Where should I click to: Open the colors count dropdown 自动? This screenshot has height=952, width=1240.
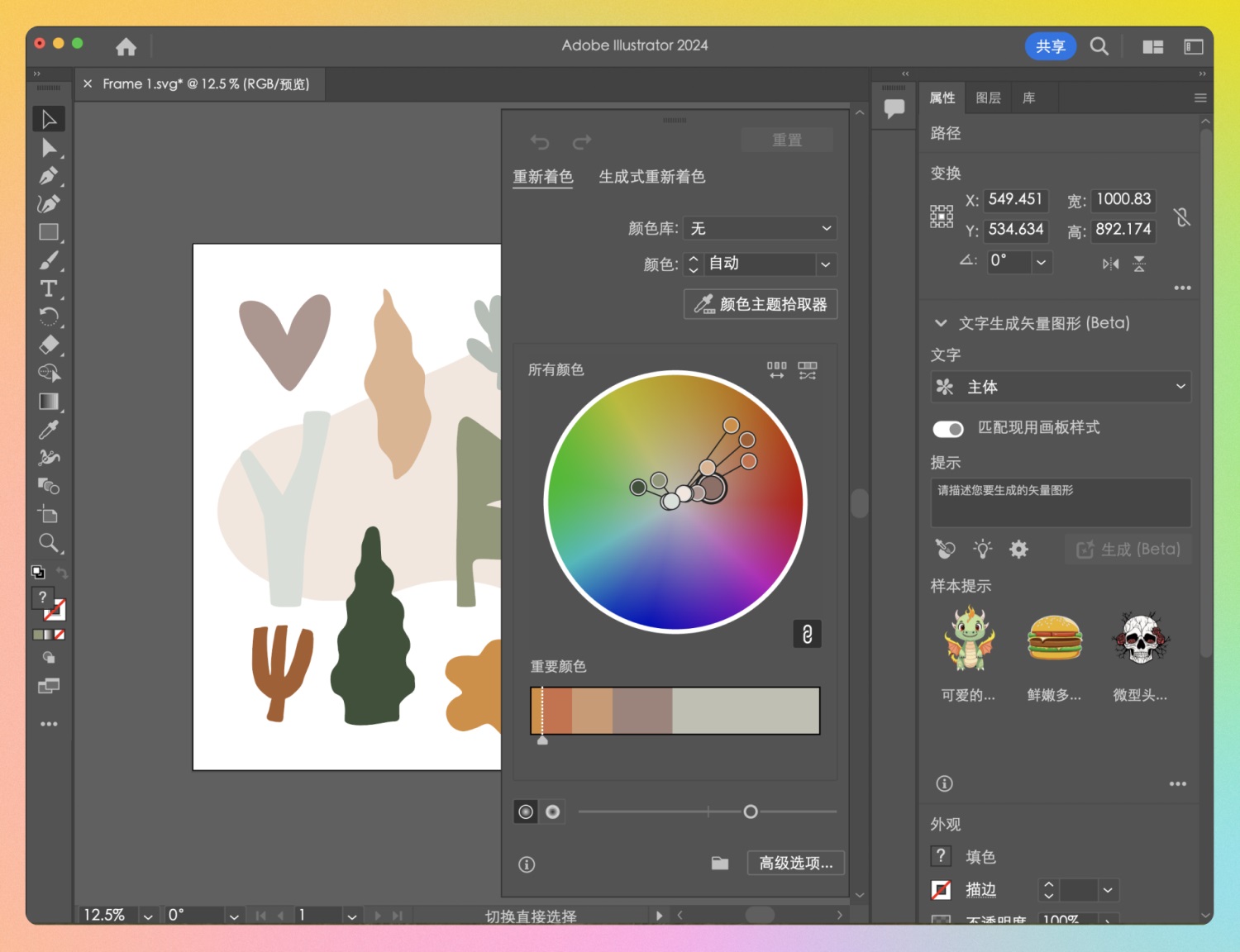coord(825,264)
